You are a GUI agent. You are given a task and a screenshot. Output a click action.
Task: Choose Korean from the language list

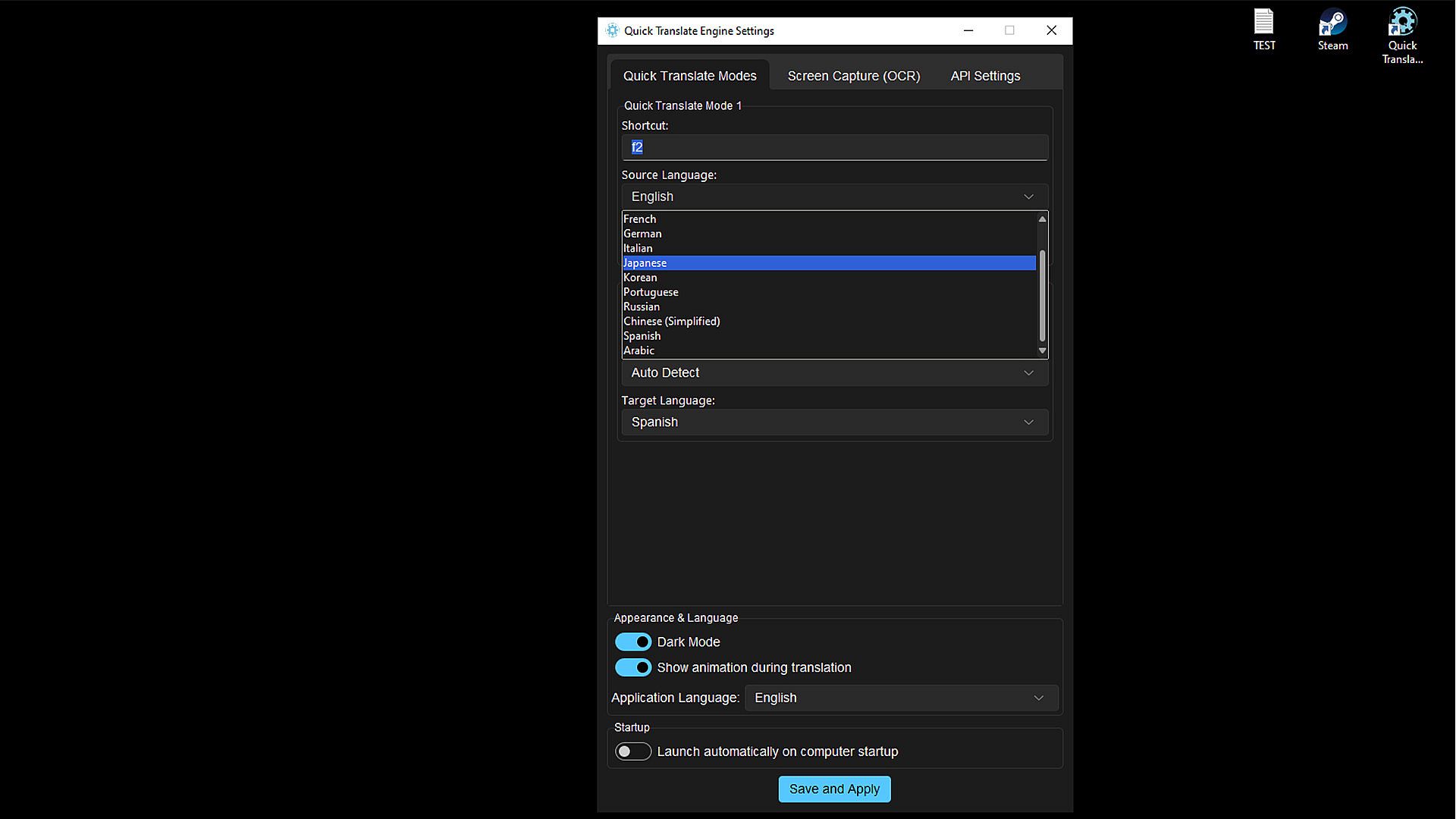point(641,278)
